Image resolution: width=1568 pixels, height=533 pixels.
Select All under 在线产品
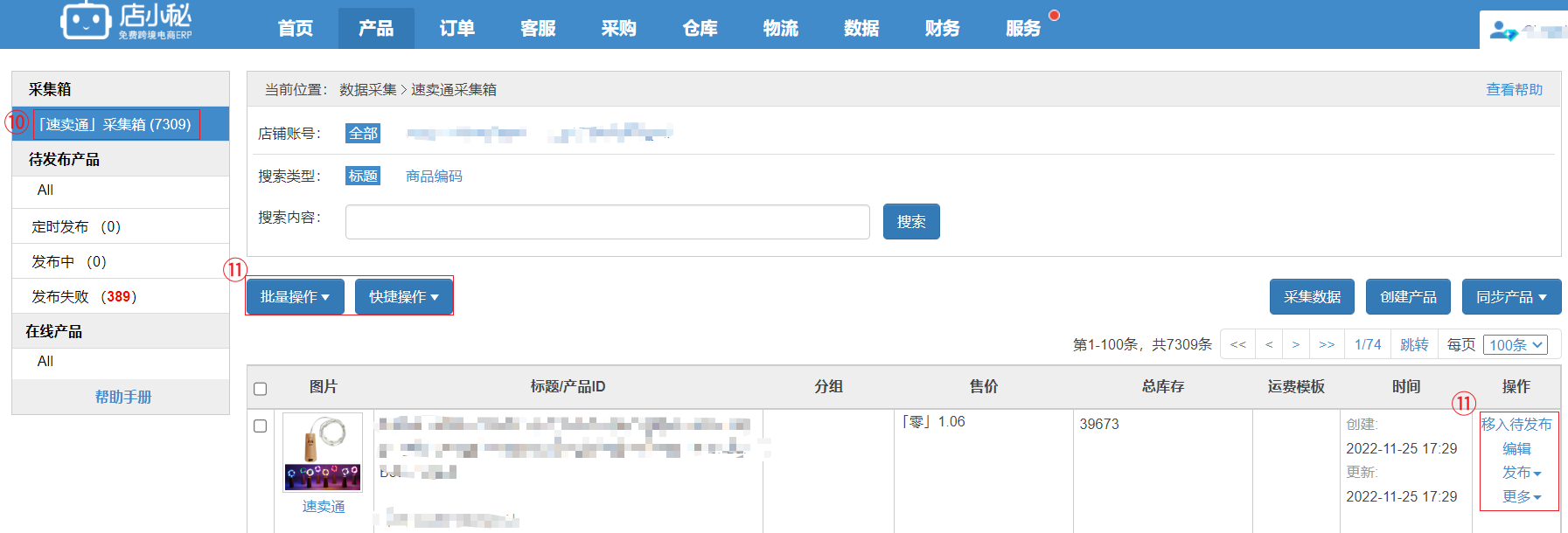click(x=45, y=362)
